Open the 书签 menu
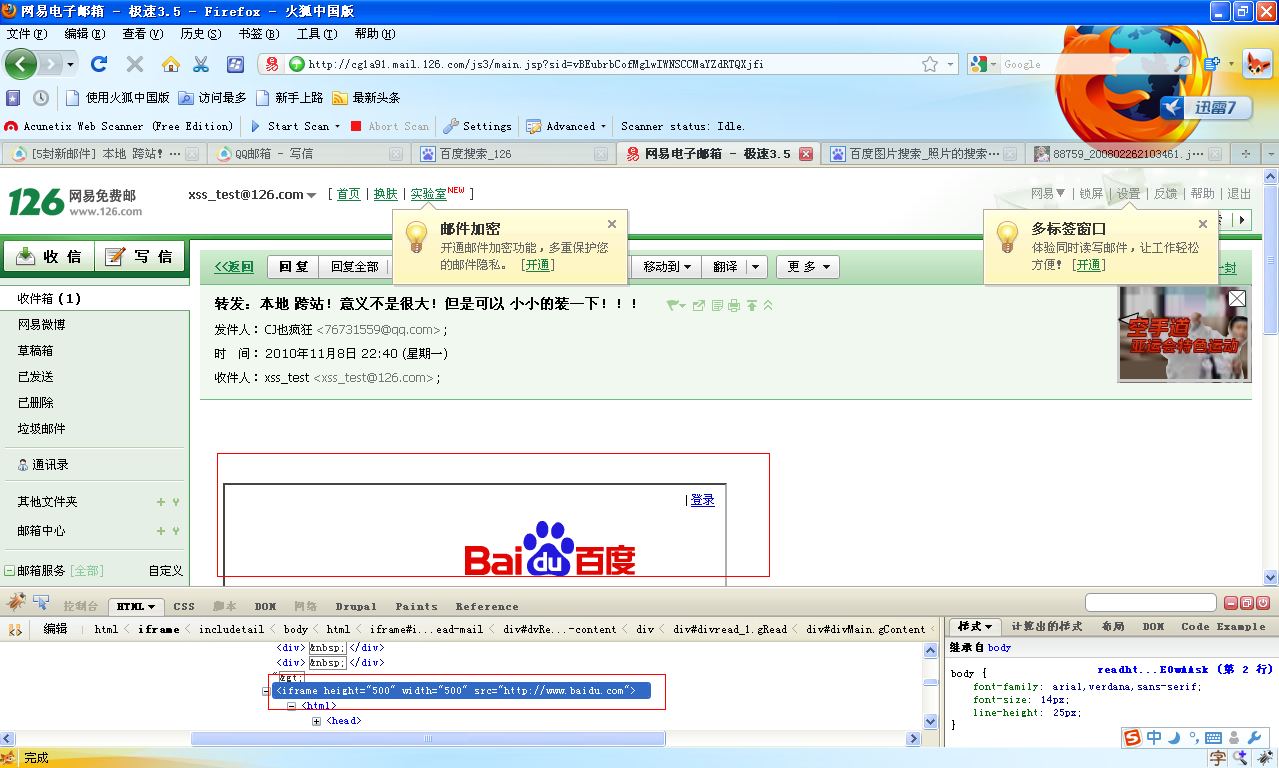Viewport: 1279px width, 768px height. point(258,34)
